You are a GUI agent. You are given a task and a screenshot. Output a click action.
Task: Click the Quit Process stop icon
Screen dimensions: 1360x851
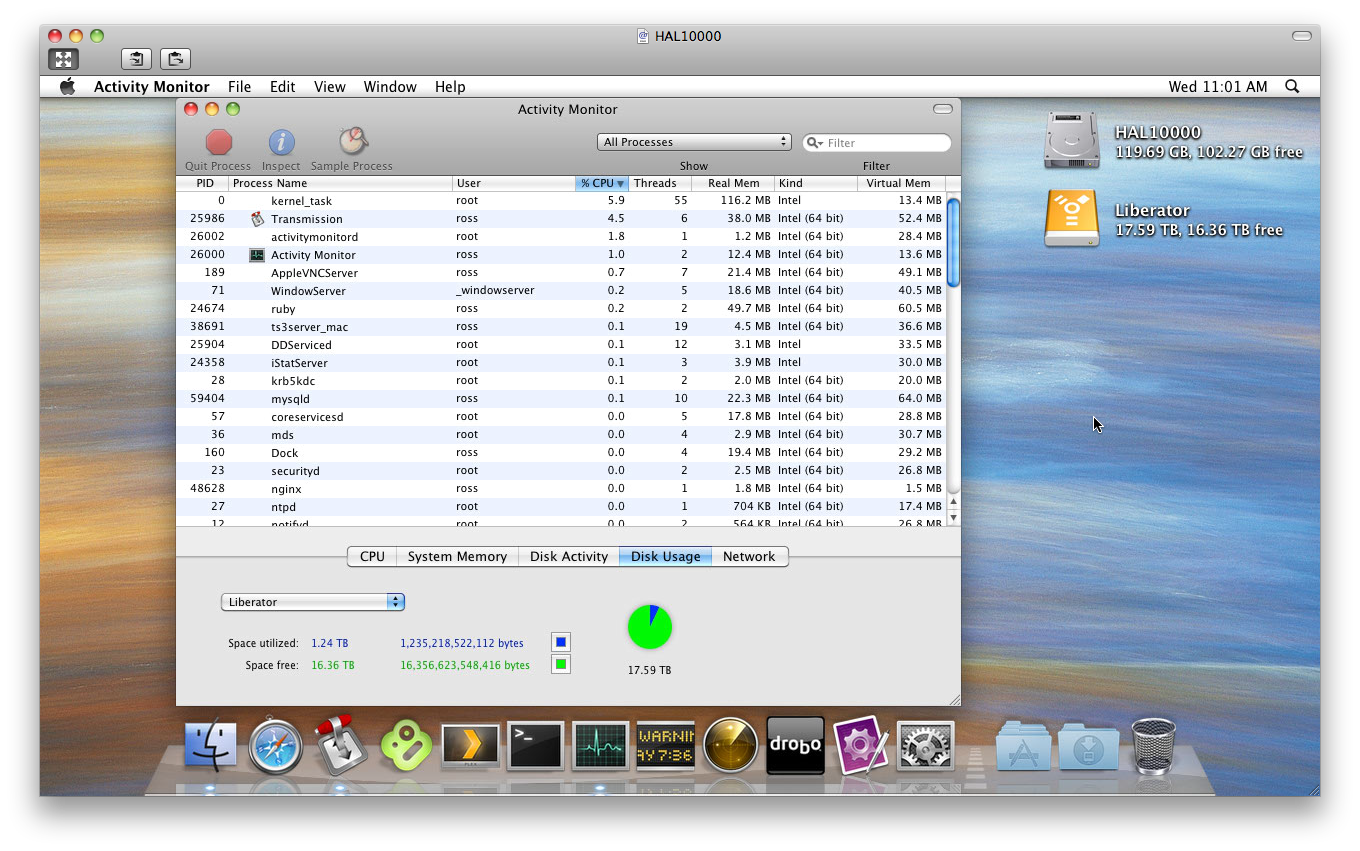click(218, 143)
